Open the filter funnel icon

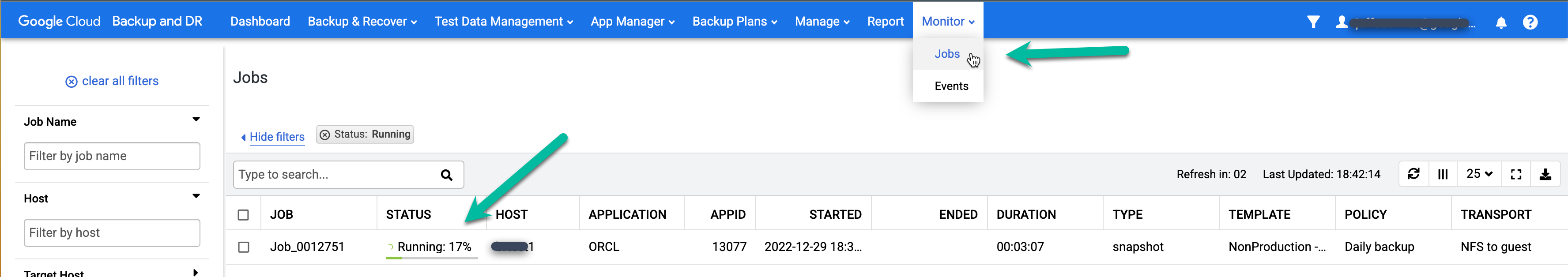point(1314,22)
